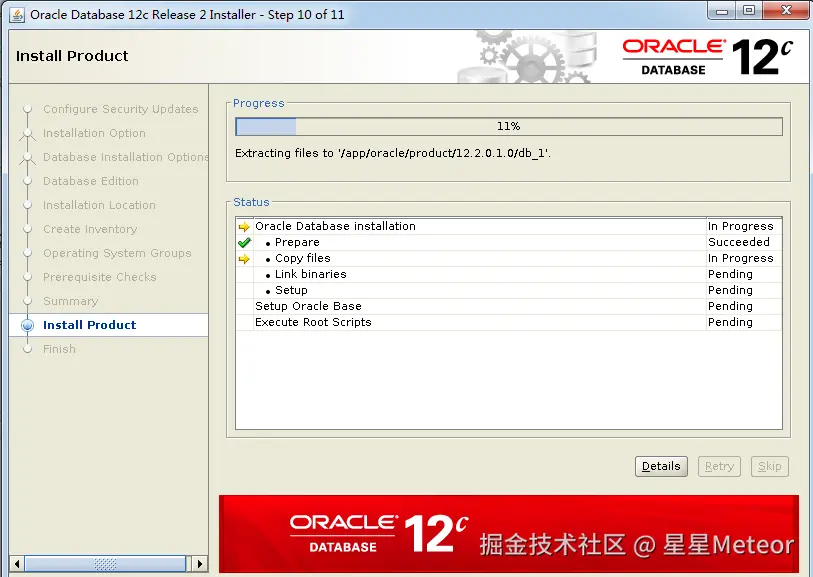
Task: Click the Install Product page heading
Action: tap(72, 56)
